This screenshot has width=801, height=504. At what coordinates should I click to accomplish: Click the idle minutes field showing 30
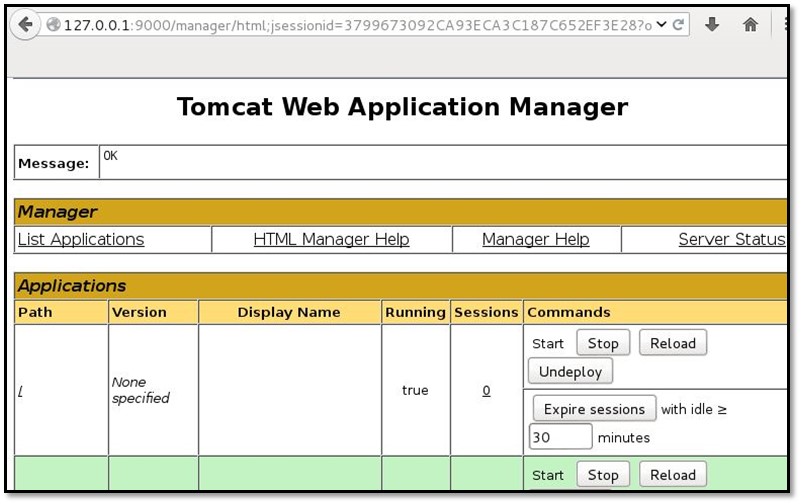tap(560, 437)
